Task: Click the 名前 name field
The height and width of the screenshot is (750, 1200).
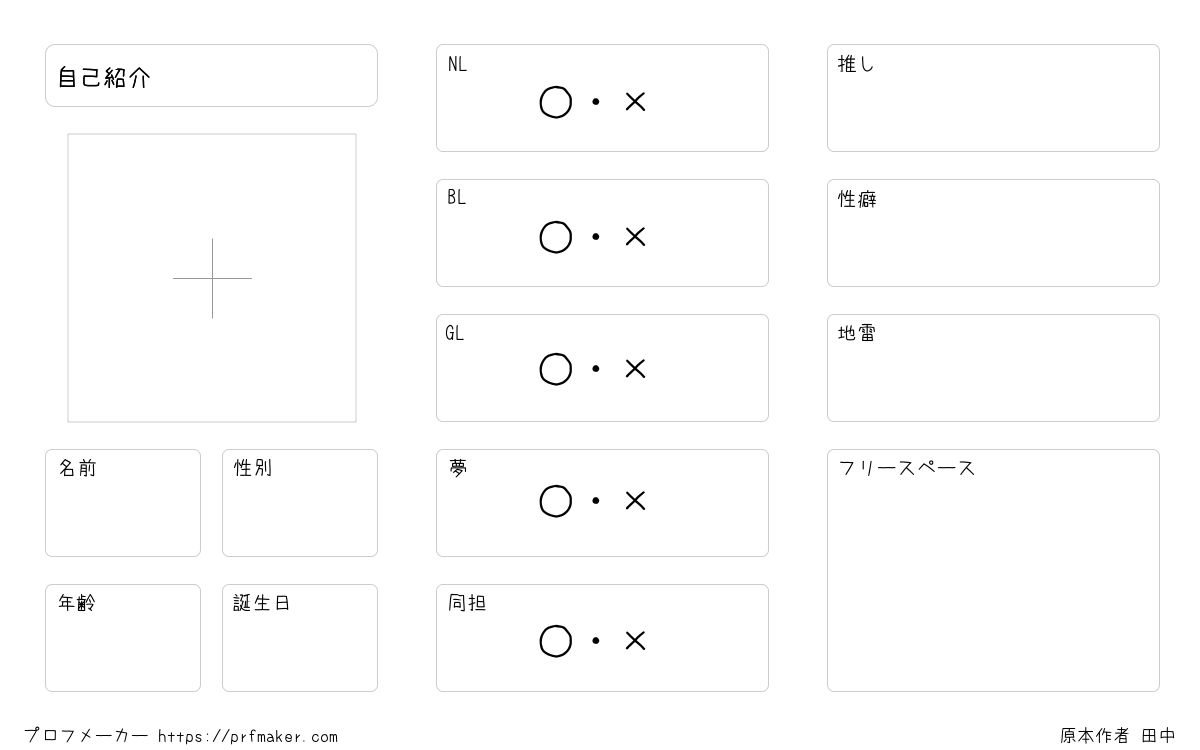Action: [x=123, y=503]
